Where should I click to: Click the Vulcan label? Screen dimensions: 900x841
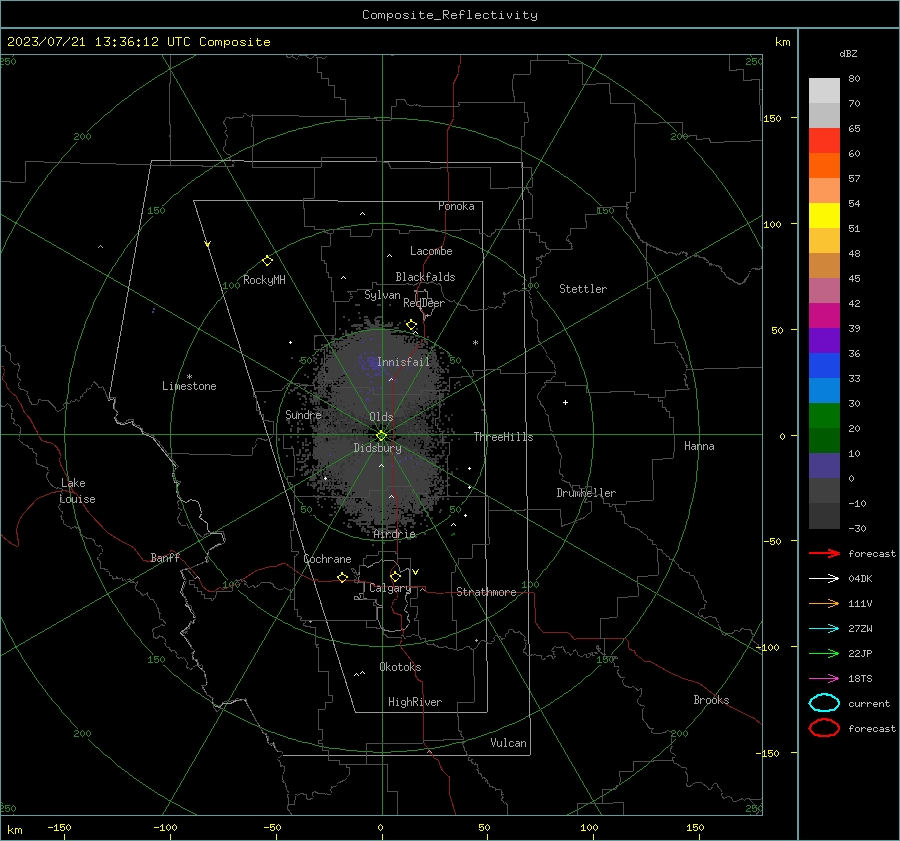click(x=508, y=743)
